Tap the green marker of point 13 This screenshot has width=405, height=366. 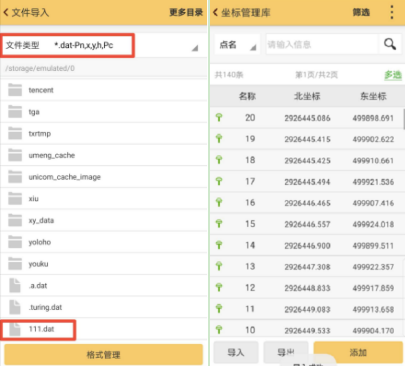point(219,266)
